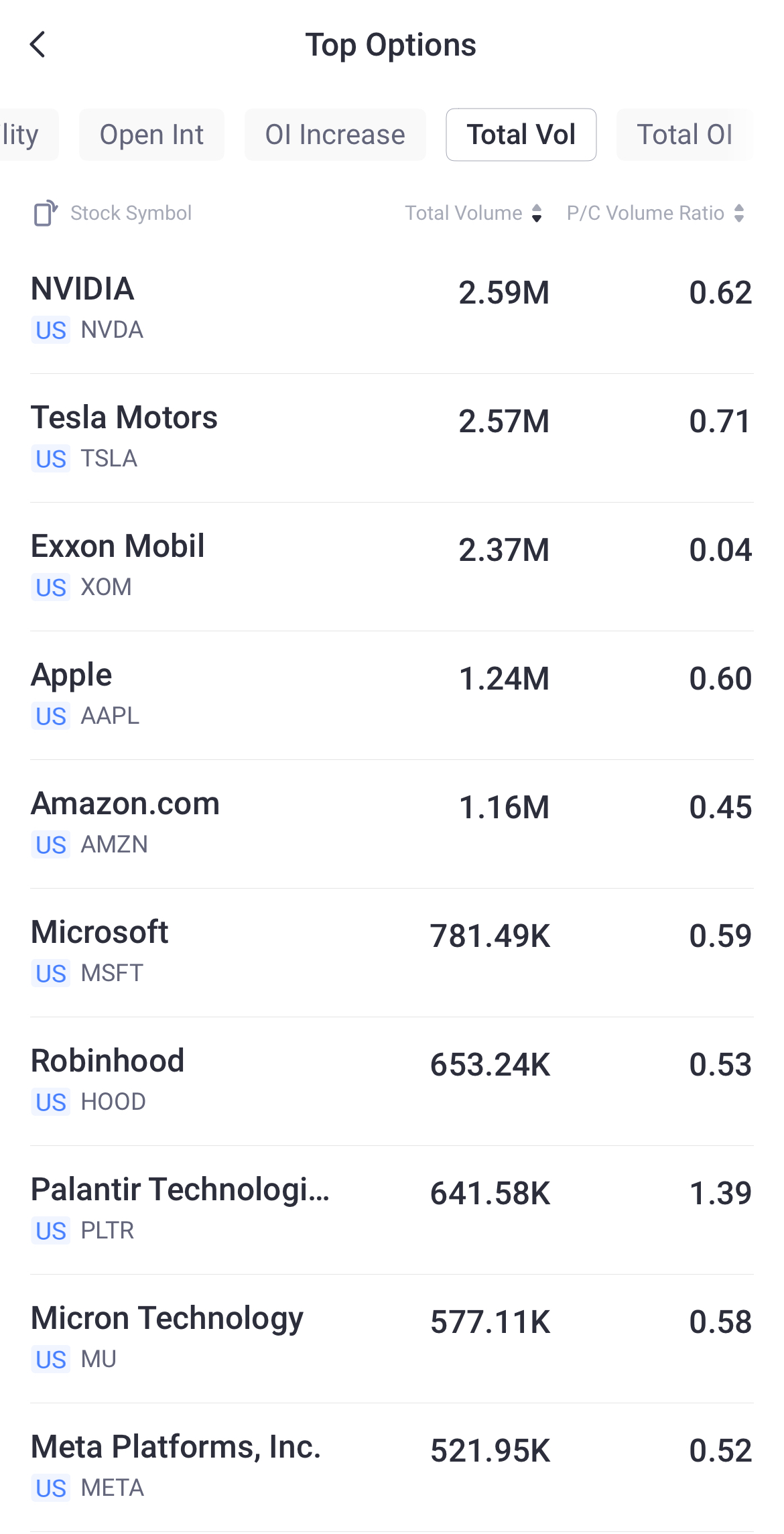Select Palantir Technologies PLTR row
This screenshot has height=1534, width=784.
pos(392,1210)
